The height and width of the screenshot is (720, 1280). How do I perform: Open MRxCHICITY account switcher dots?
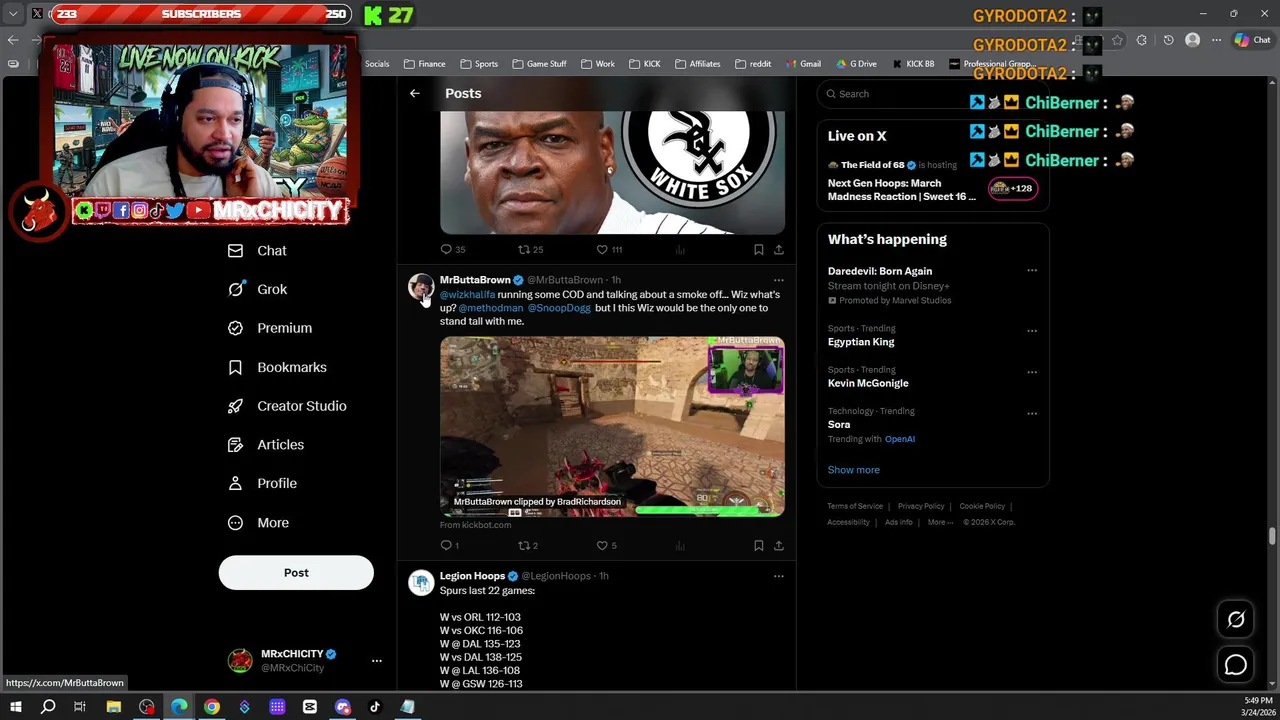click(376, 661)
